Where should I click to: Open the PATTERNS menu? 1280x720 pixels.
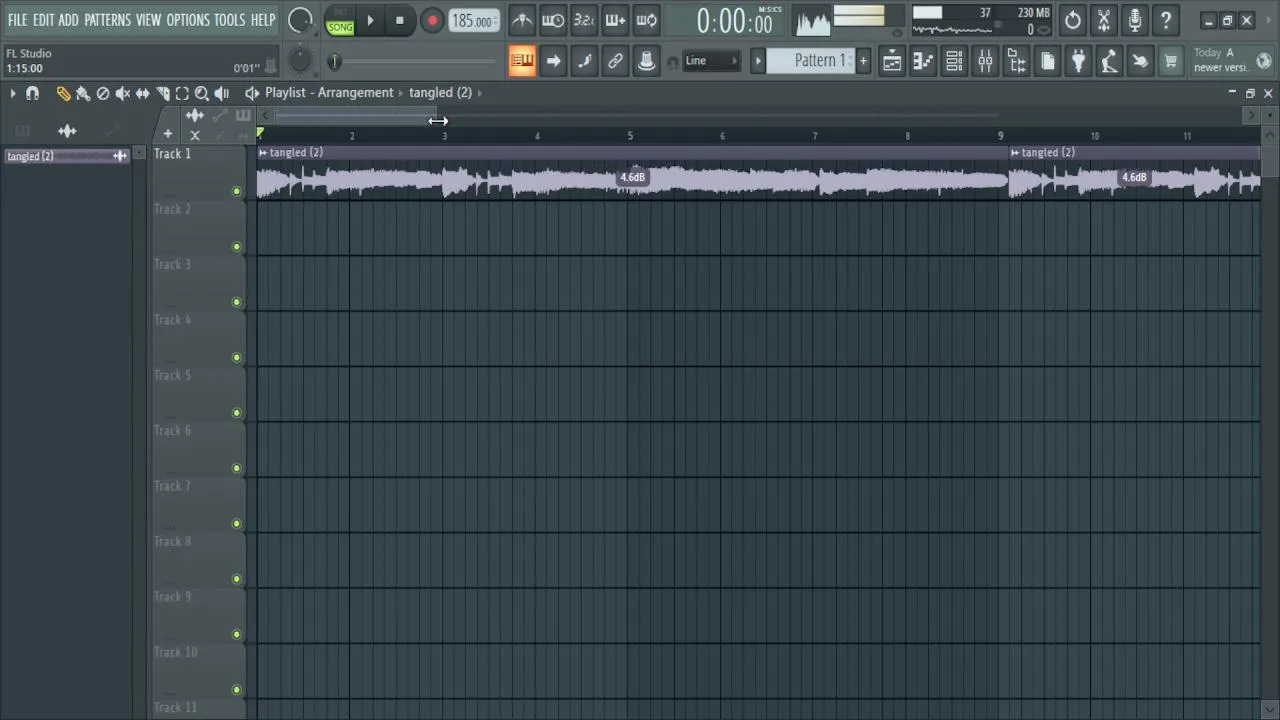click(x=107, y=20)
